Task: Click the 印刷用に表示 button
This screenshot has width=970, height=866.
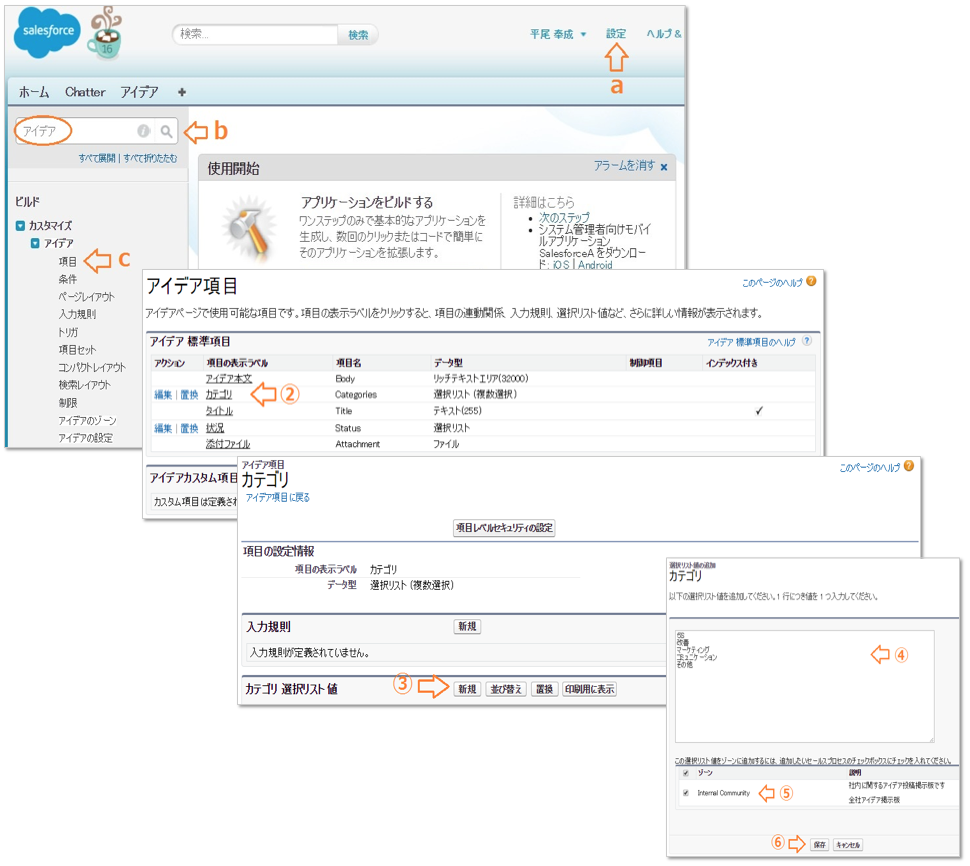Action: pyautogui.click(x=589, y=689)
